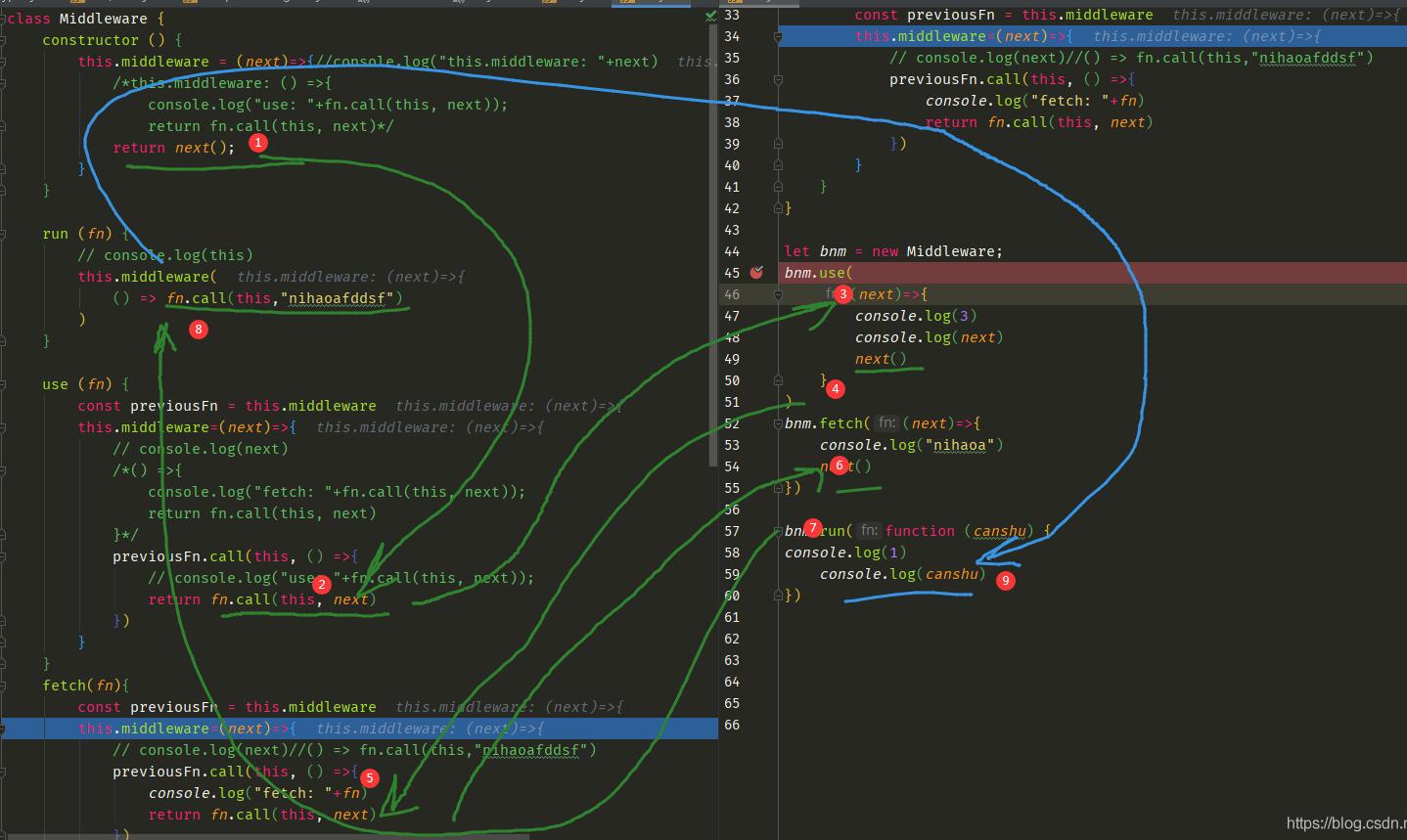Click the green inspection checkmark icon

(x=711, y=17)
